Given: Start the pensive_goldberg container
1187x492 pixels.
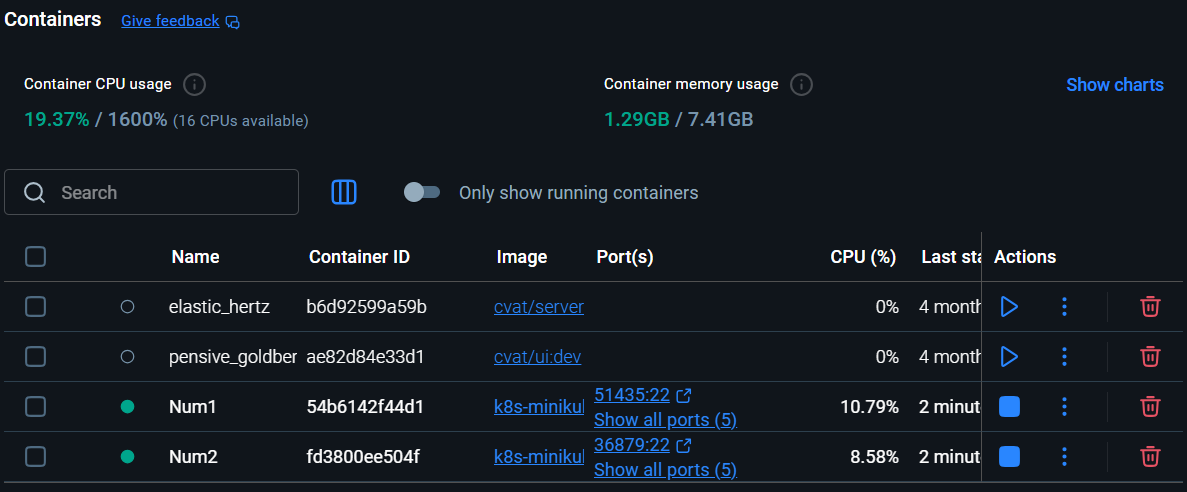Looking at the screenshot, I should [x=1009, y=356].
